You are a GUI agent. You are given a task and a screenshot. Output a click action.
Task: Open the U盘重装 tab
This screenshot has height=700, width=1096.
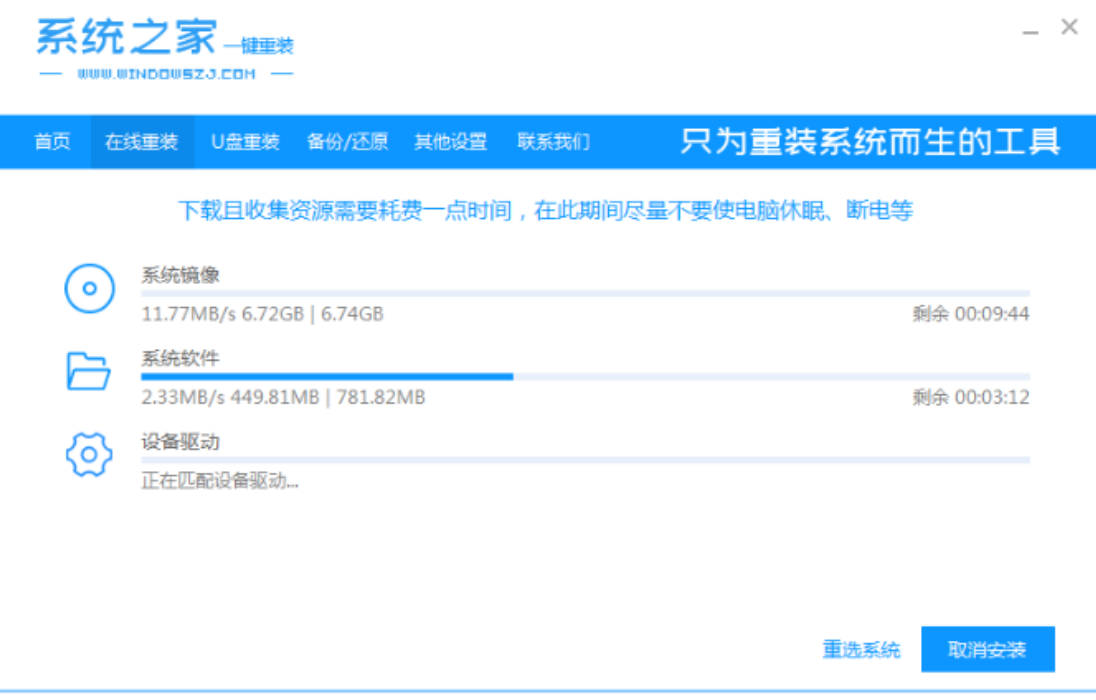pyautogui.click(x=245, y=142)
